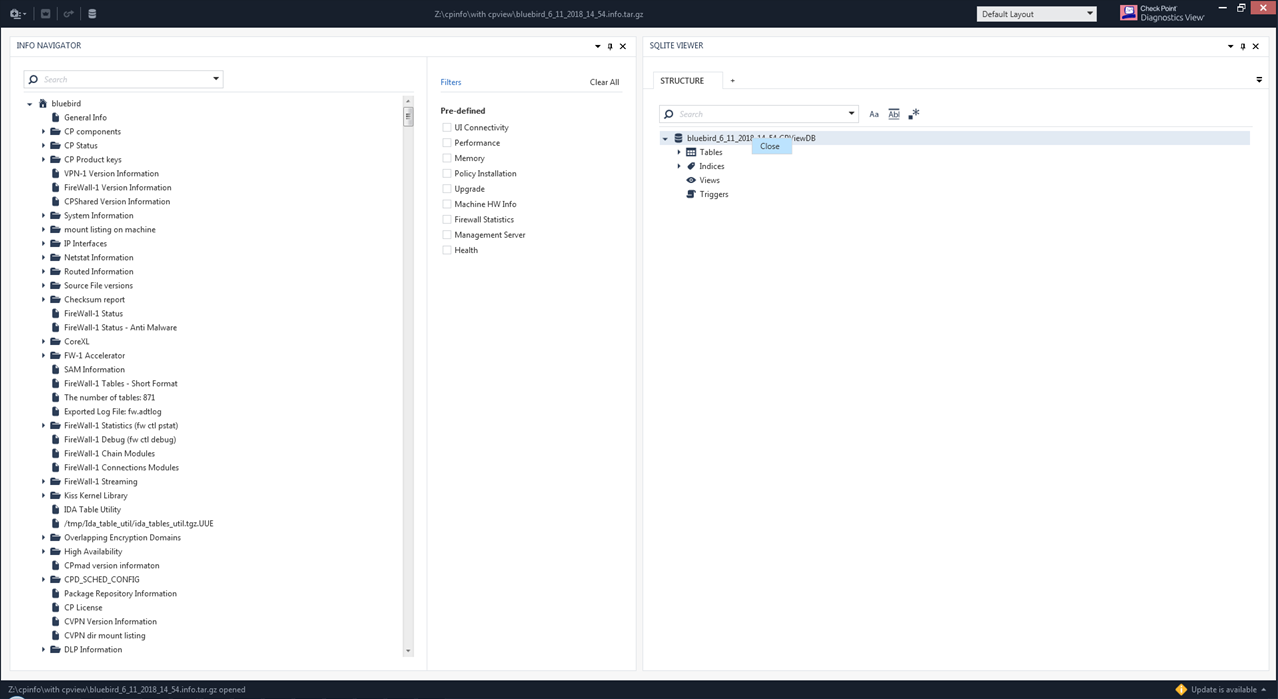Click the search magnifier in Info Navigator
Image resolution: width=1278 pixels, height=699 pixels.
click(34, 79)
